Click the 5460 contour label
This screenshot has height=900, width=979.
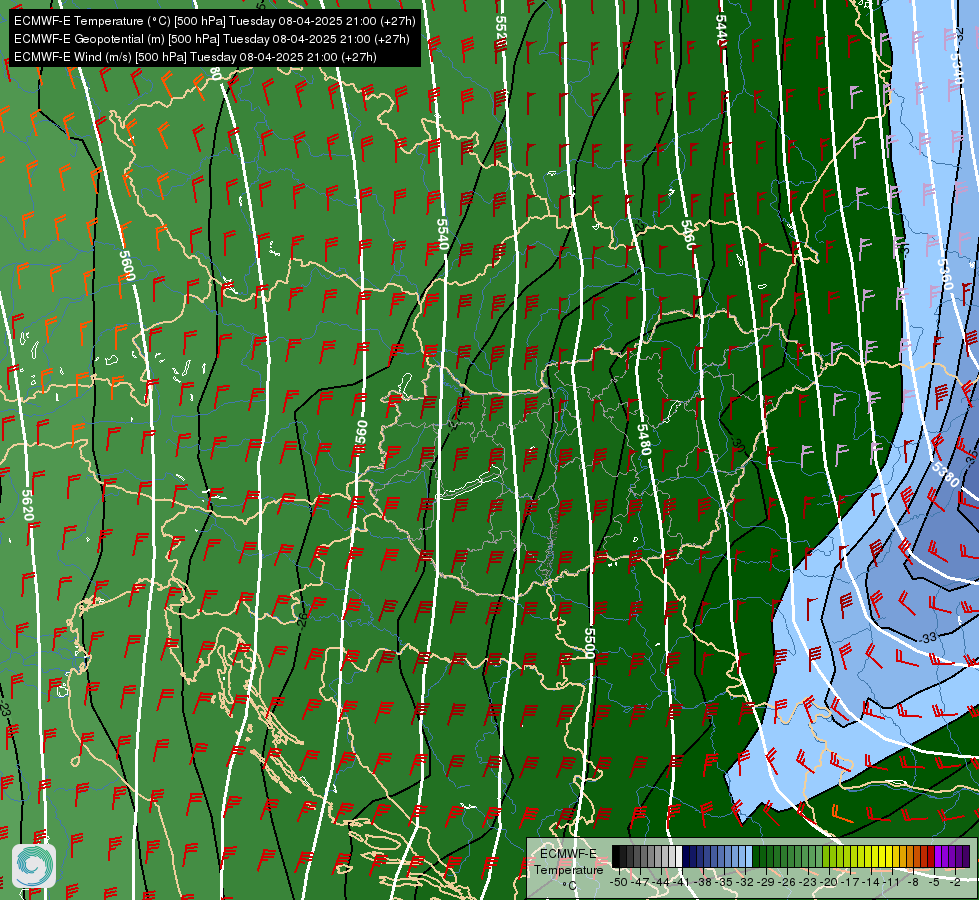[687, 235]
